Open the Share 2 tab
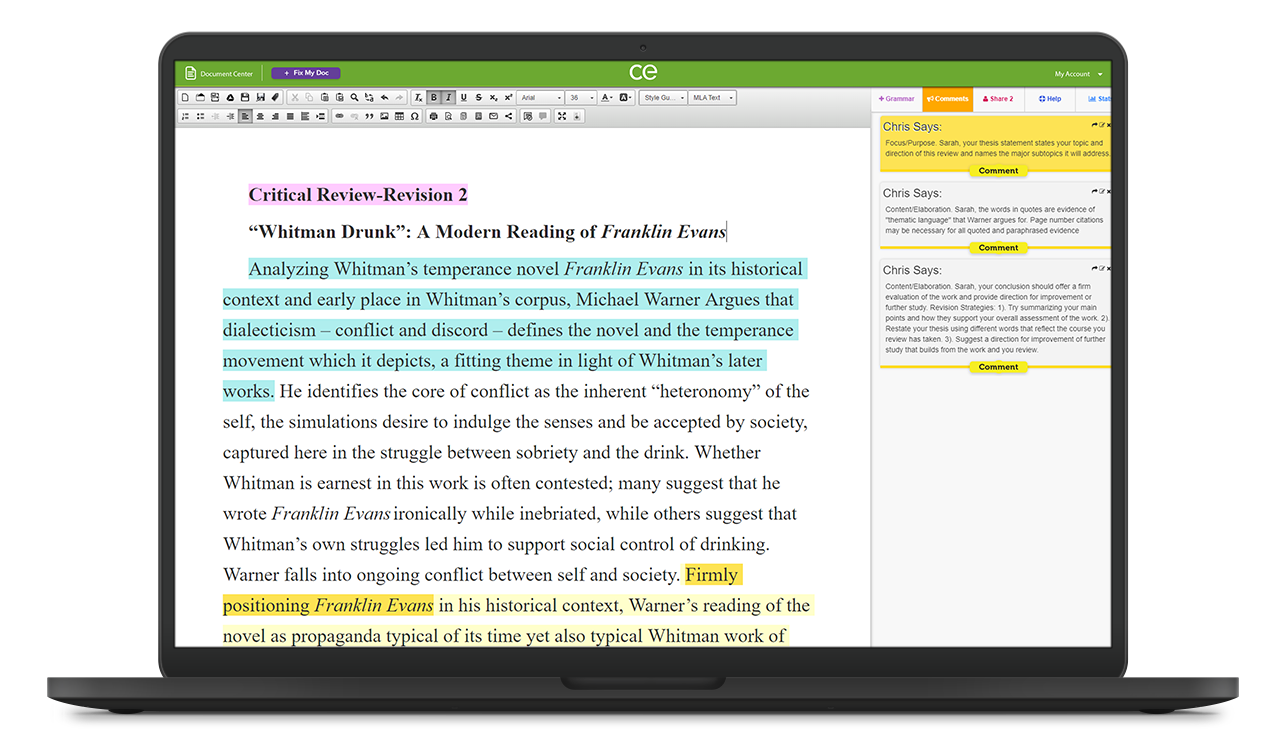This screenshot has width=1282, height=740. click(998, 99)
